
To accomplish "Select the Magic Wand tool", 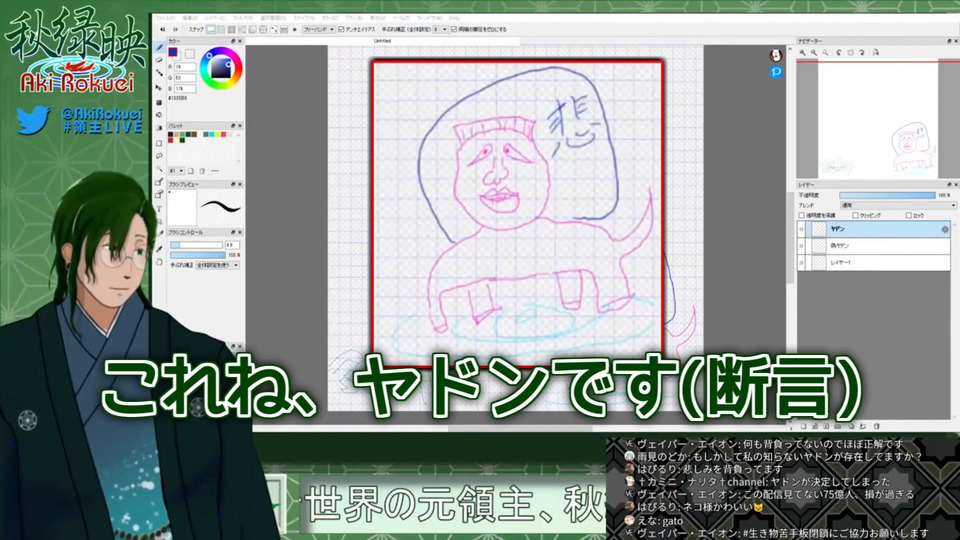I will 159,169.
